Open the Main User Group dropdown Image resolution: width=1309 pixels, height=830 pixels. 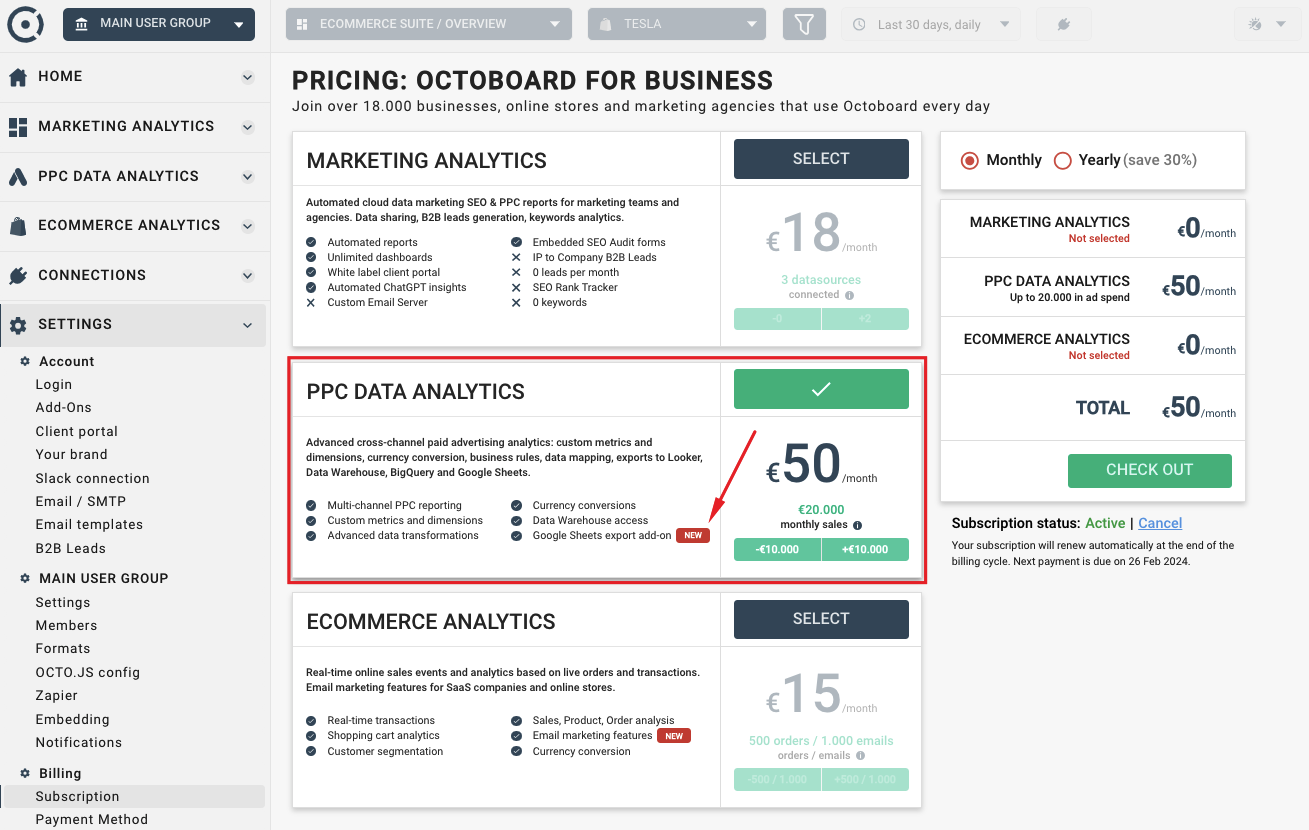159,24
